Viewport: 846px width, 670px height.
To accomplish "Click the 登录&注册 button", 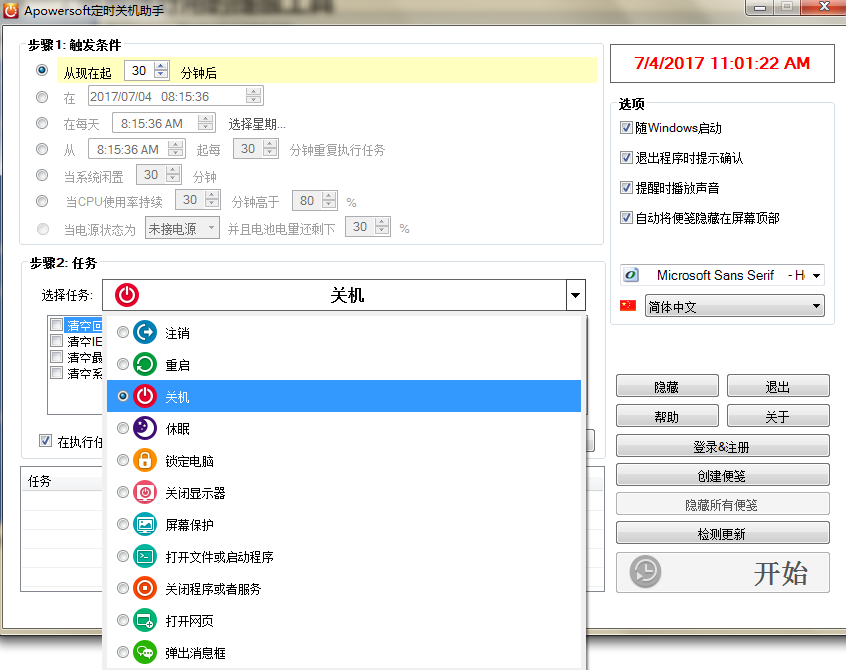I will pos(722,446).
